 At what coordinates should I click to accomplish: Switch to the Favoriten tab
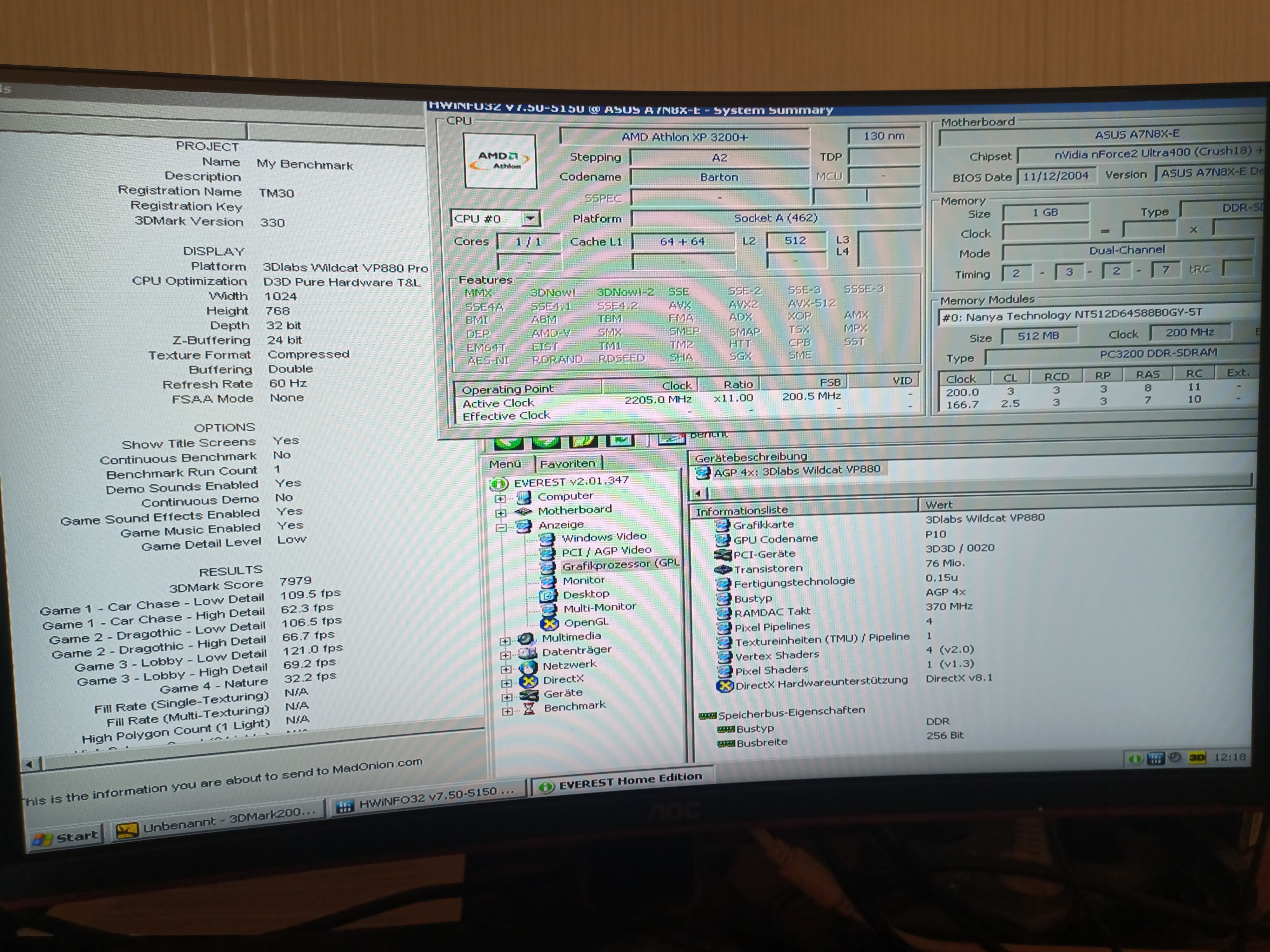tap(568, 463)
